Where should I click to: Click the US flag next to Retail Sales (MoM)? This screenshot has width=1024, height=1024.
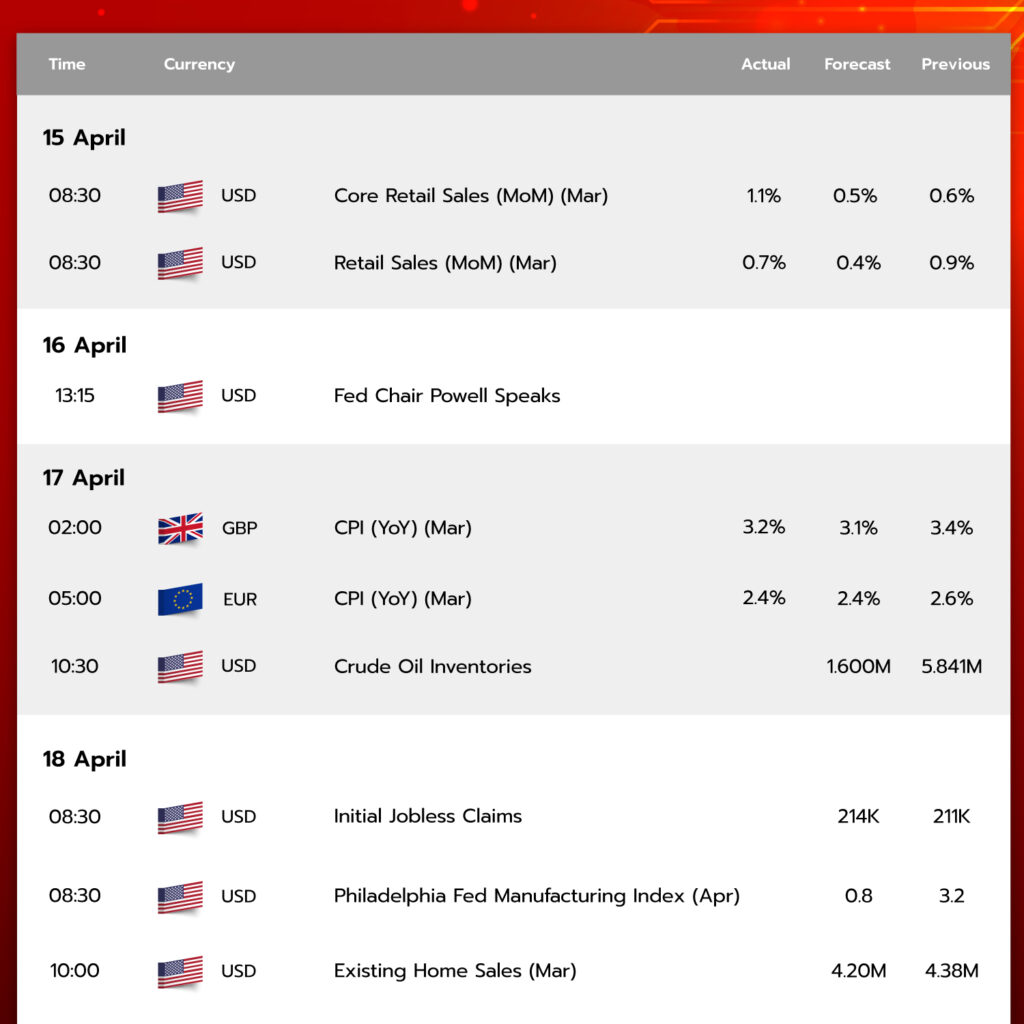pos(180,263)
